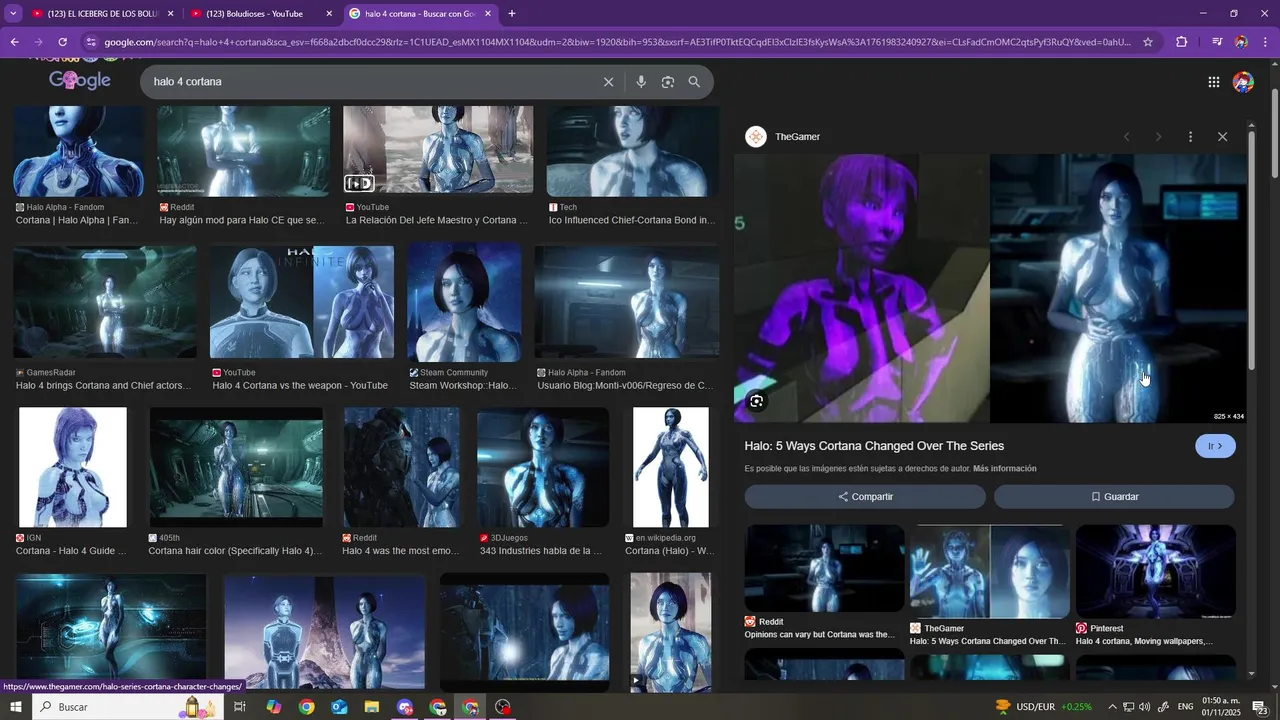Close the EL ICEBERG tab
The height and width of the screenshot is (720, 1280).
(x=170, y=14)
